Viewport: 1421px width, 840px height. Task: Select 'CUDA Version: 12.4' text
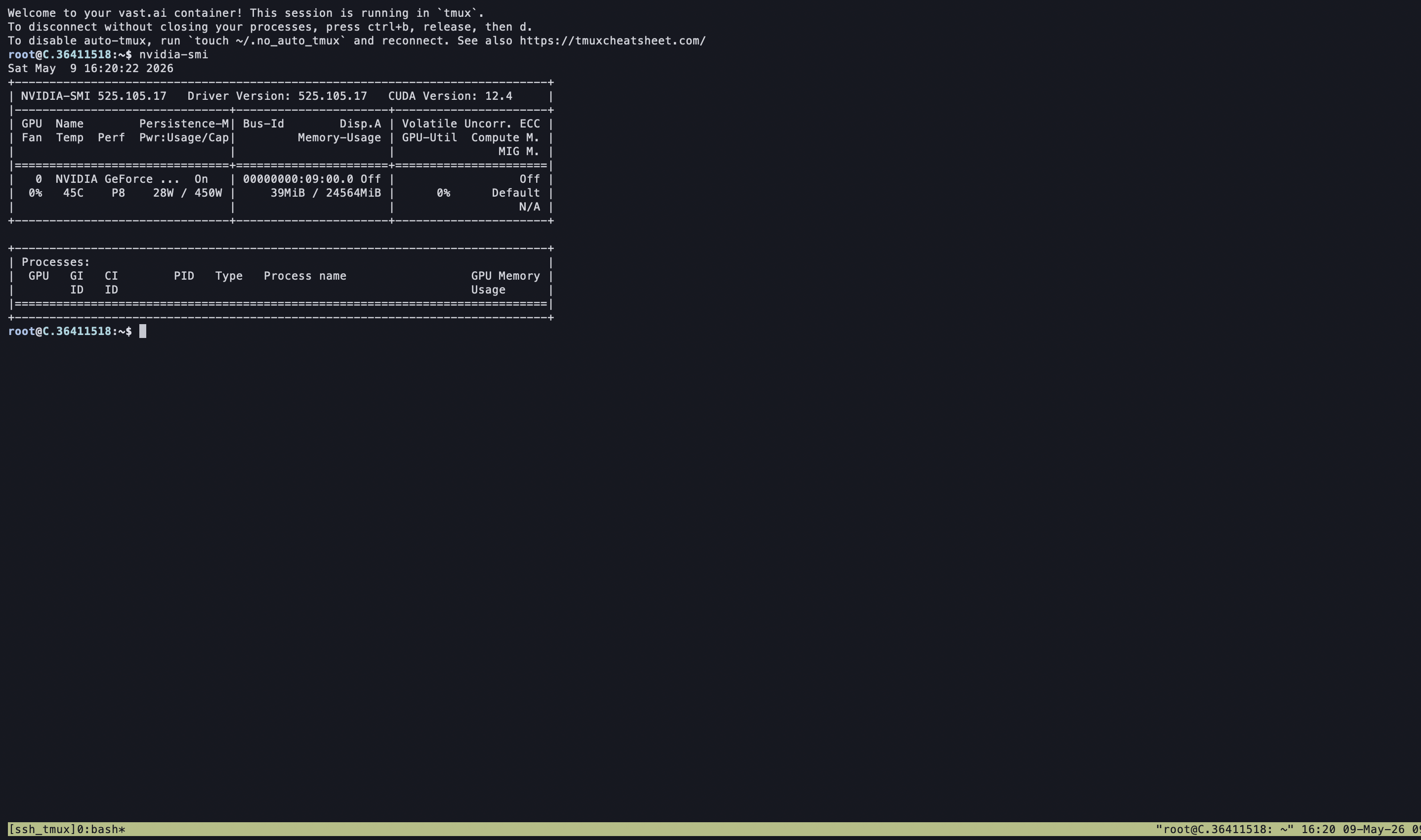tap(451, 96)
